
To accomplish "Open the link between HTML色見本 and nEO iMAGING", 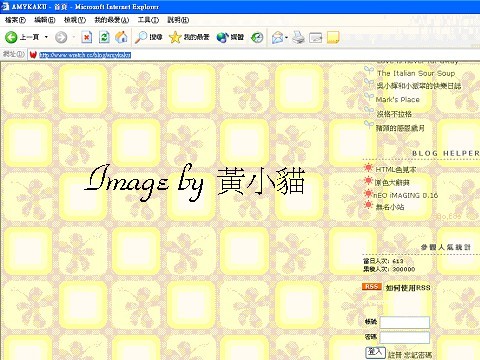I will click(x=392, y=183).
